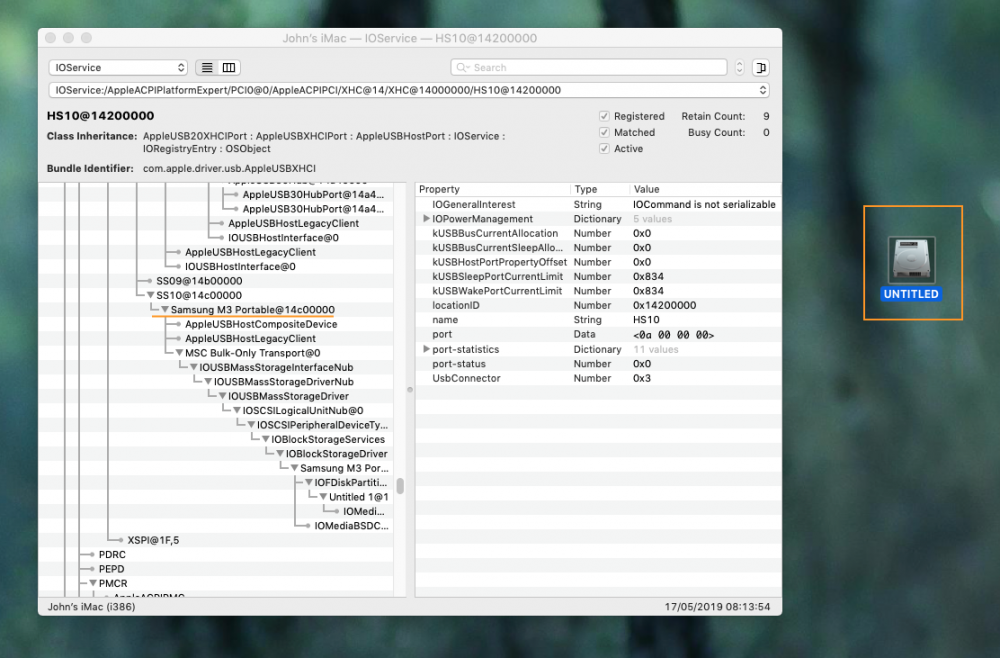Select the port-status property row
1000x658 pixels.
pos(598,364)
